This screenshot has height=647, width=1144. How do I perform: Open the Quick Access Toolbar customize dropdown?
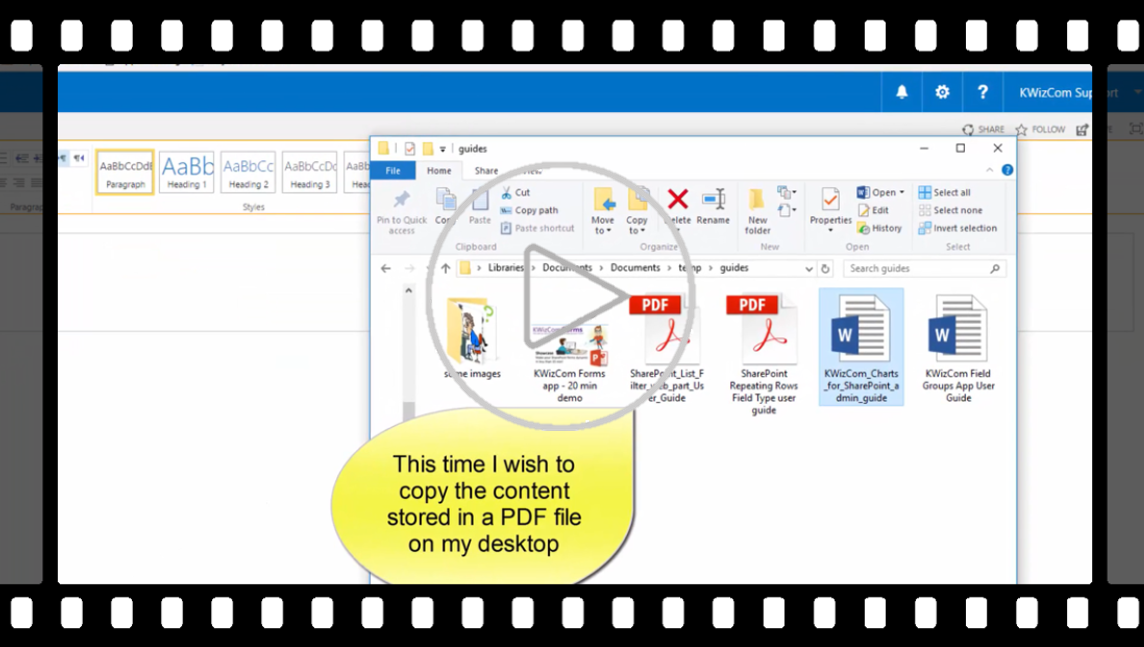[442, 149]
